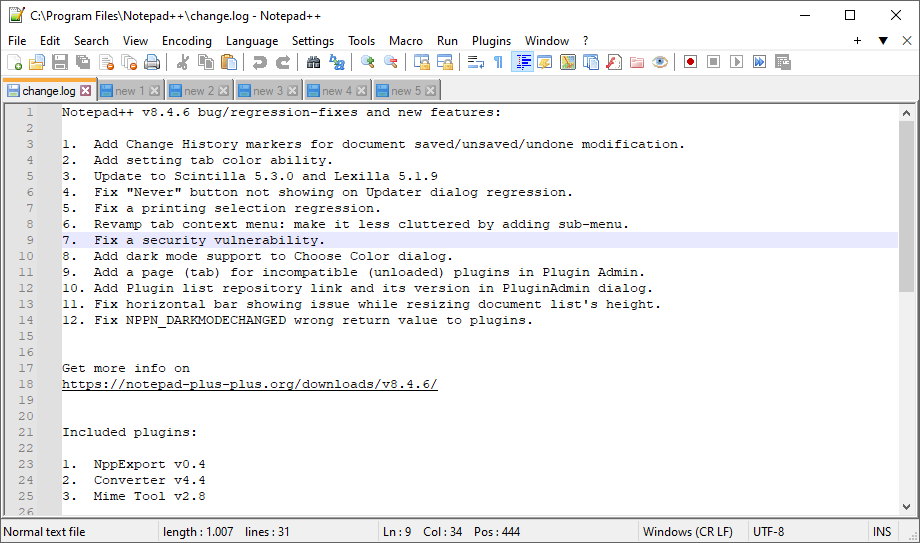Viewport: 920px width, 543px height.
Task: Open the Plugins menu
Action: [491, 41]
